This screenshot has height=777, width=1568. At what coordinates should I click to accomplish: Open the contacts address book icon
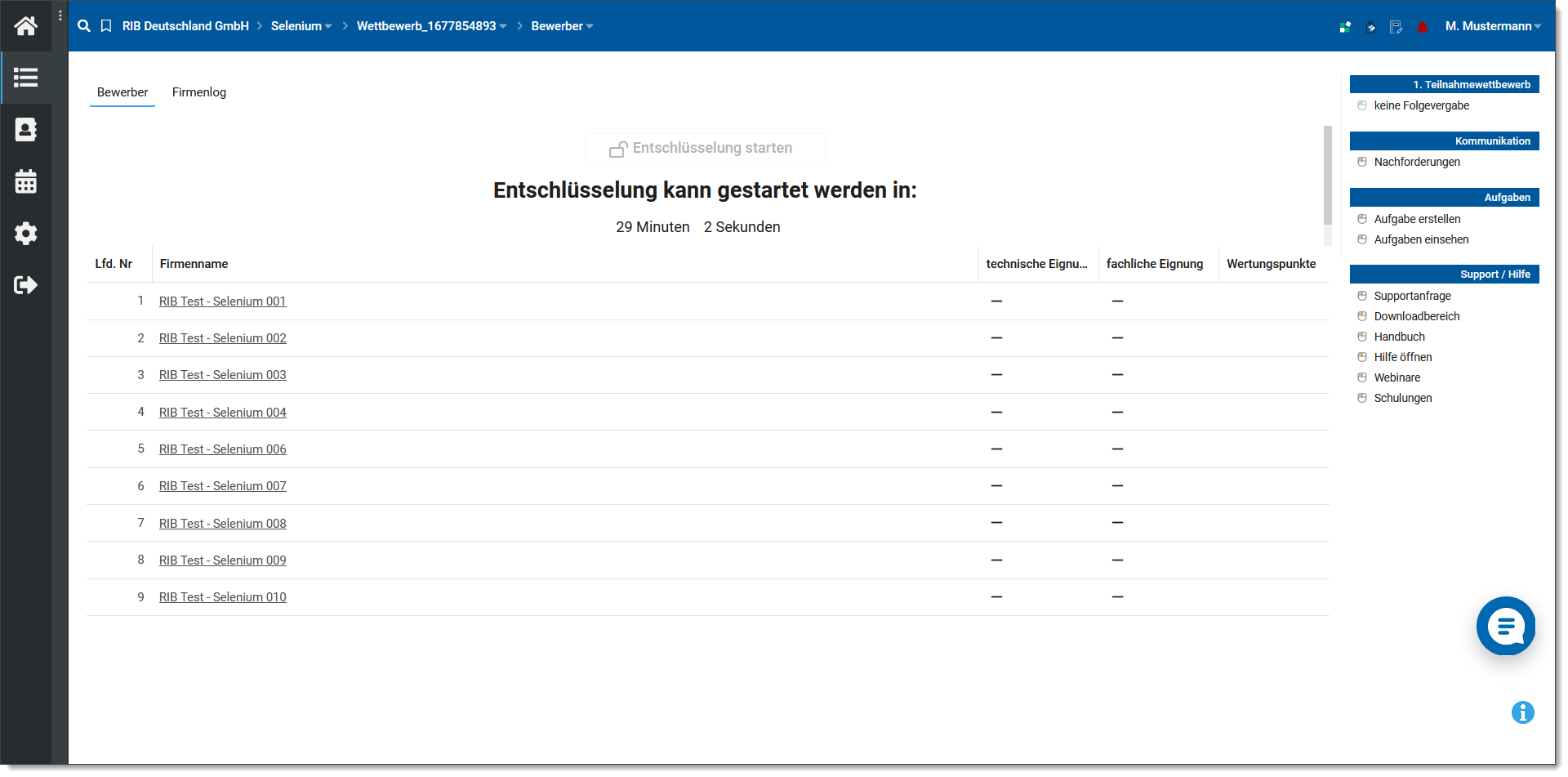[25, 130]
